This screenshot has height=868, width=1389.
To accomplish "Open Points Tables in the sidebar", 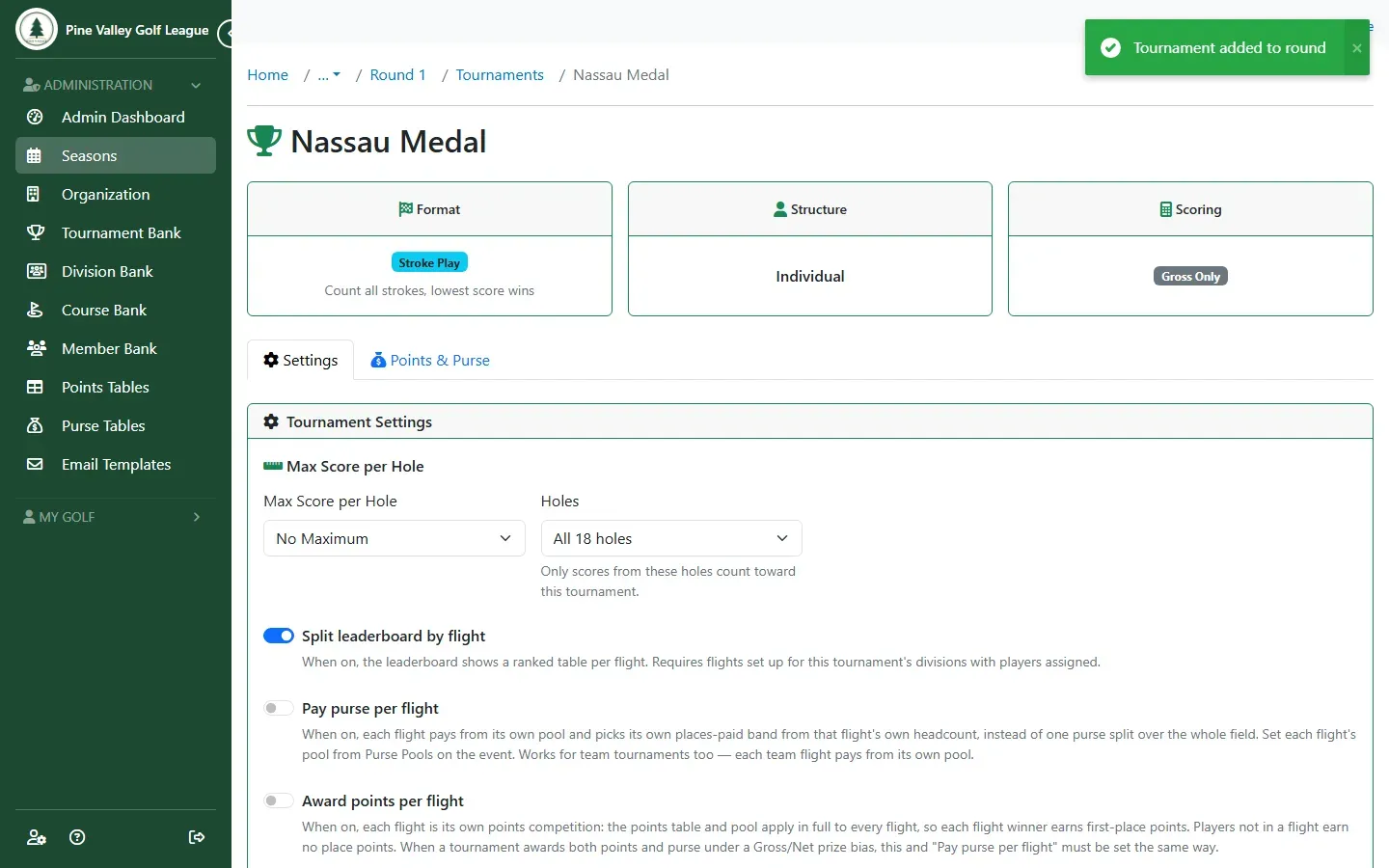I will 116,387.
